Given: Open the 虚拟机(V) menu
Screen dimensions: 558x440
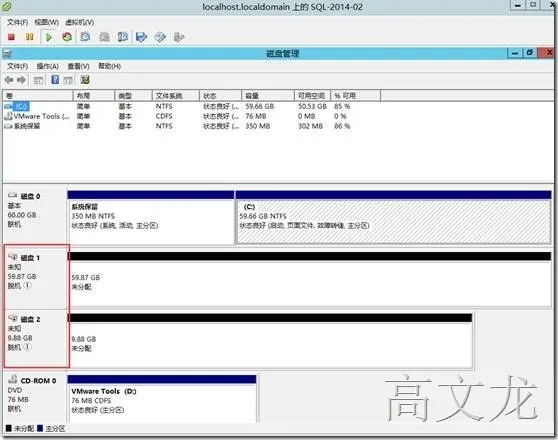Looking at the screenshot, I should pos(79,22).
